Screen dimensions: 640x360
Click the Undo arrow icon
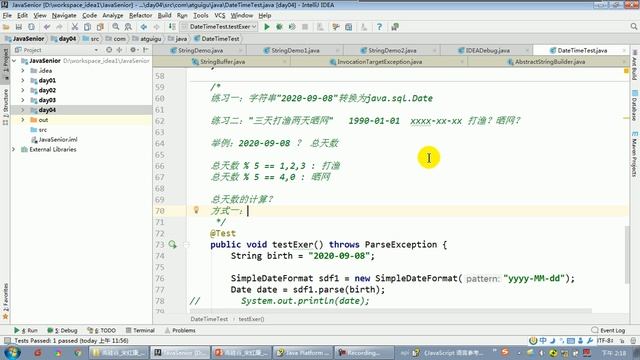[47, 27]
